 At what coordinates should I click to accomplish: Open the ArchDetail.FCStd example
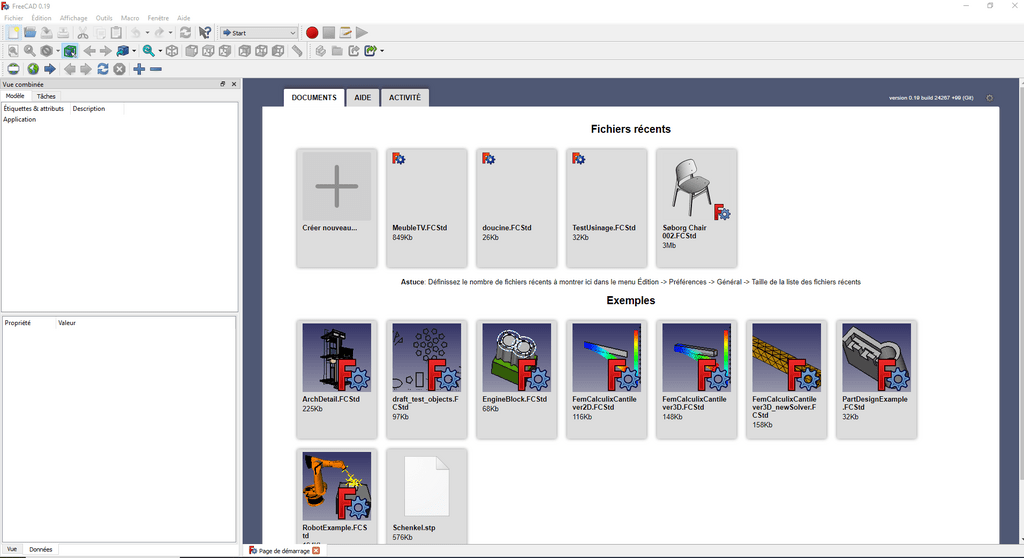pyautogui.click(x=336, y=379)
